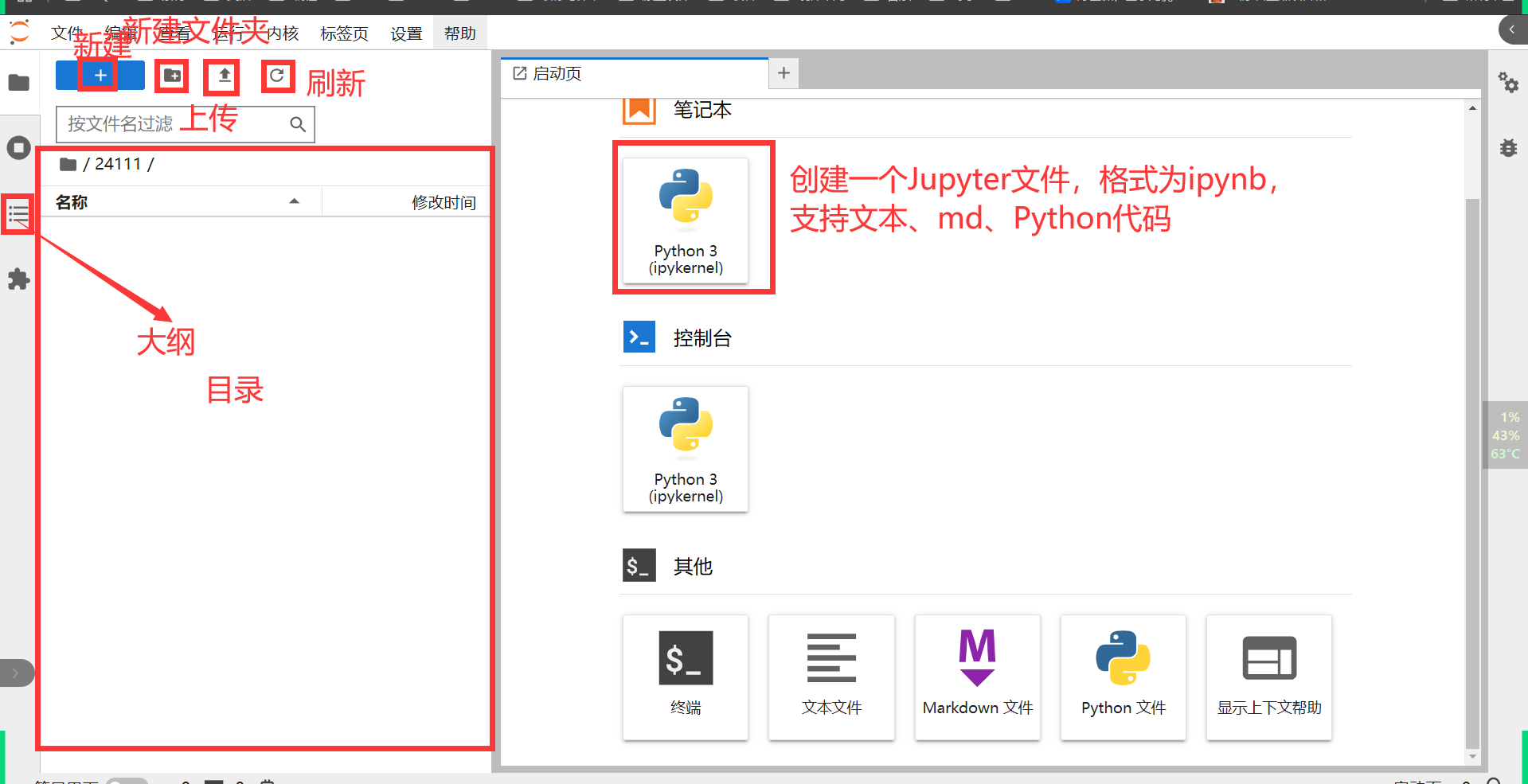Click the scrollbar up arrow in launcher
The width and height of the screenshot is (1528, 784).
click(1472, 108)
